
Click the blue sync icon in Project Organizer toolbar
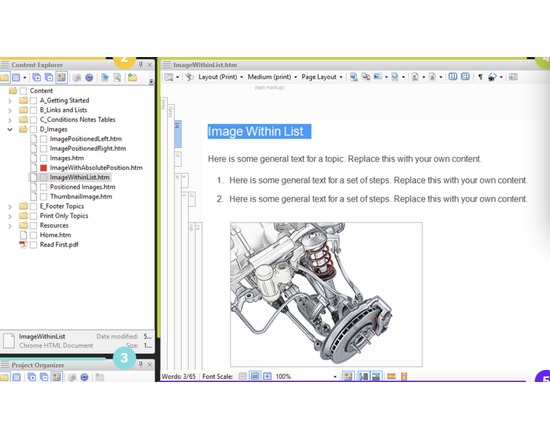(x=84, y=377)
